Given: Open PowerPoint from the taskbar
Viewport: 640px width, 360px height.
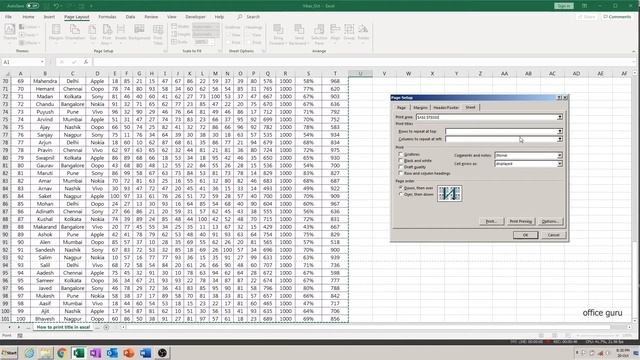Looking at the screenshot, I should (129, 353).
